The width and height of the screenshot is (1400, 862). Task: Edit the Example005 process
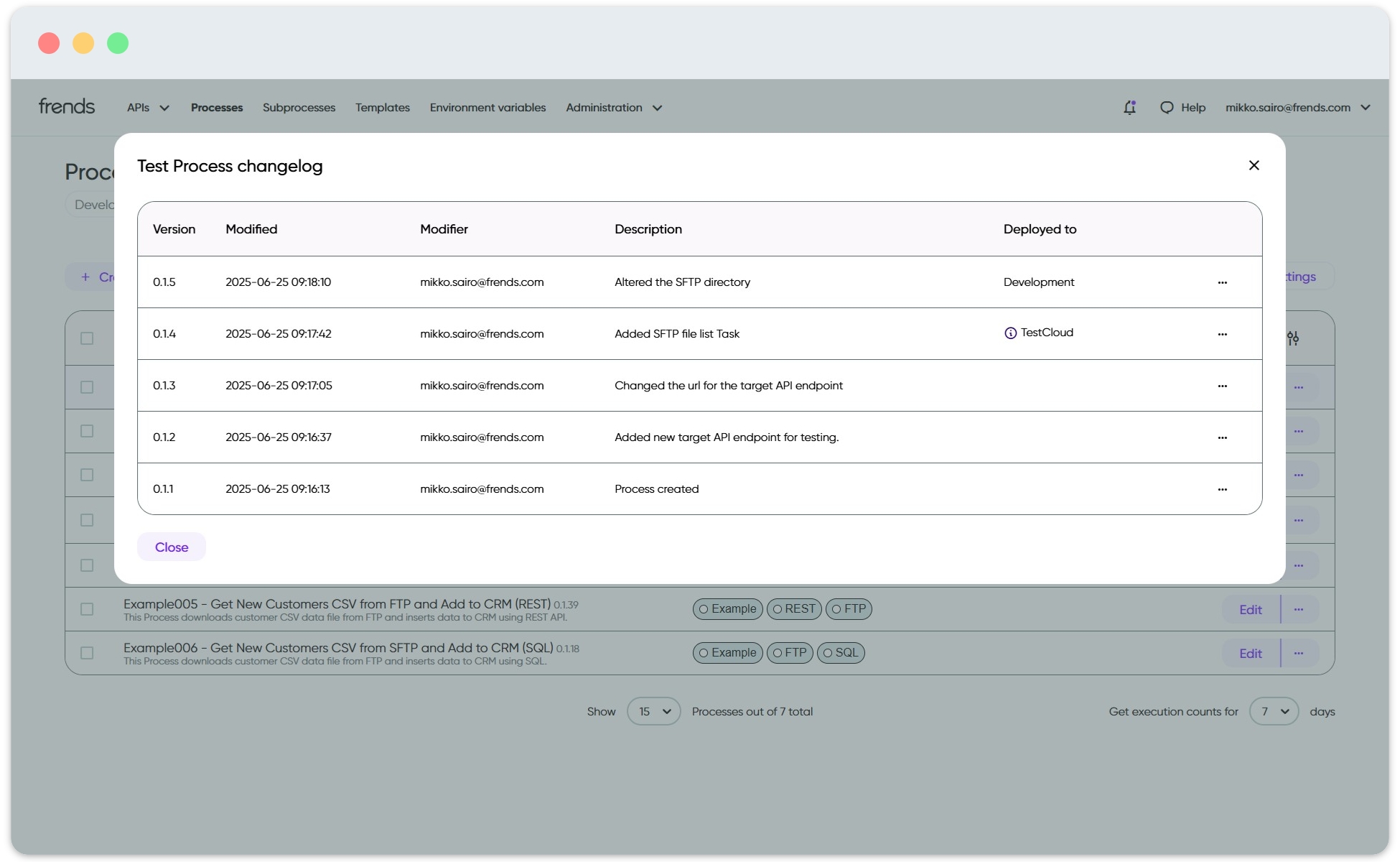[x=1250, y=609]
